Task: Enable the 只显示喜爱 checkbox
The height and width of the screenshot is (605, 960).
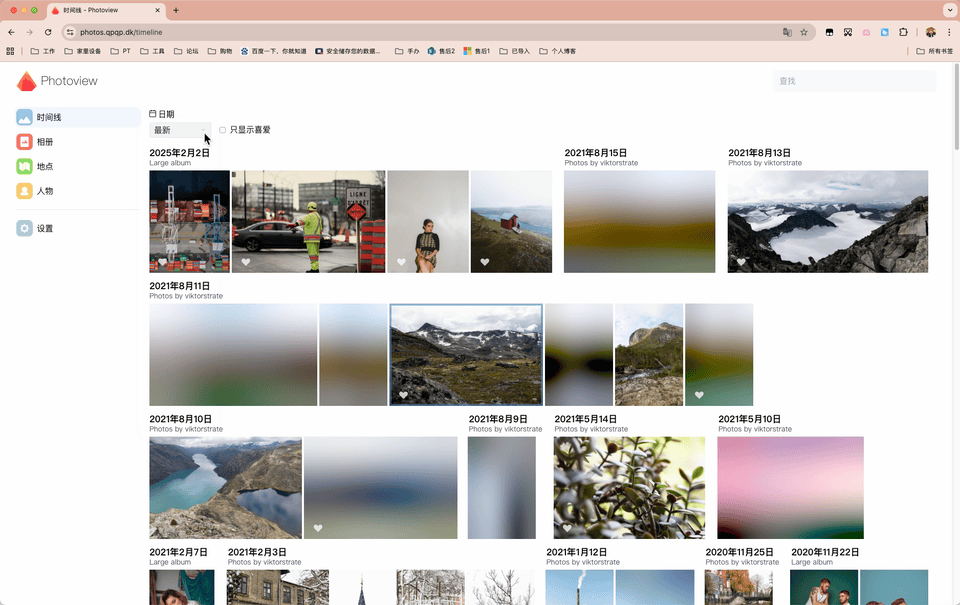Action: [223, 130]
